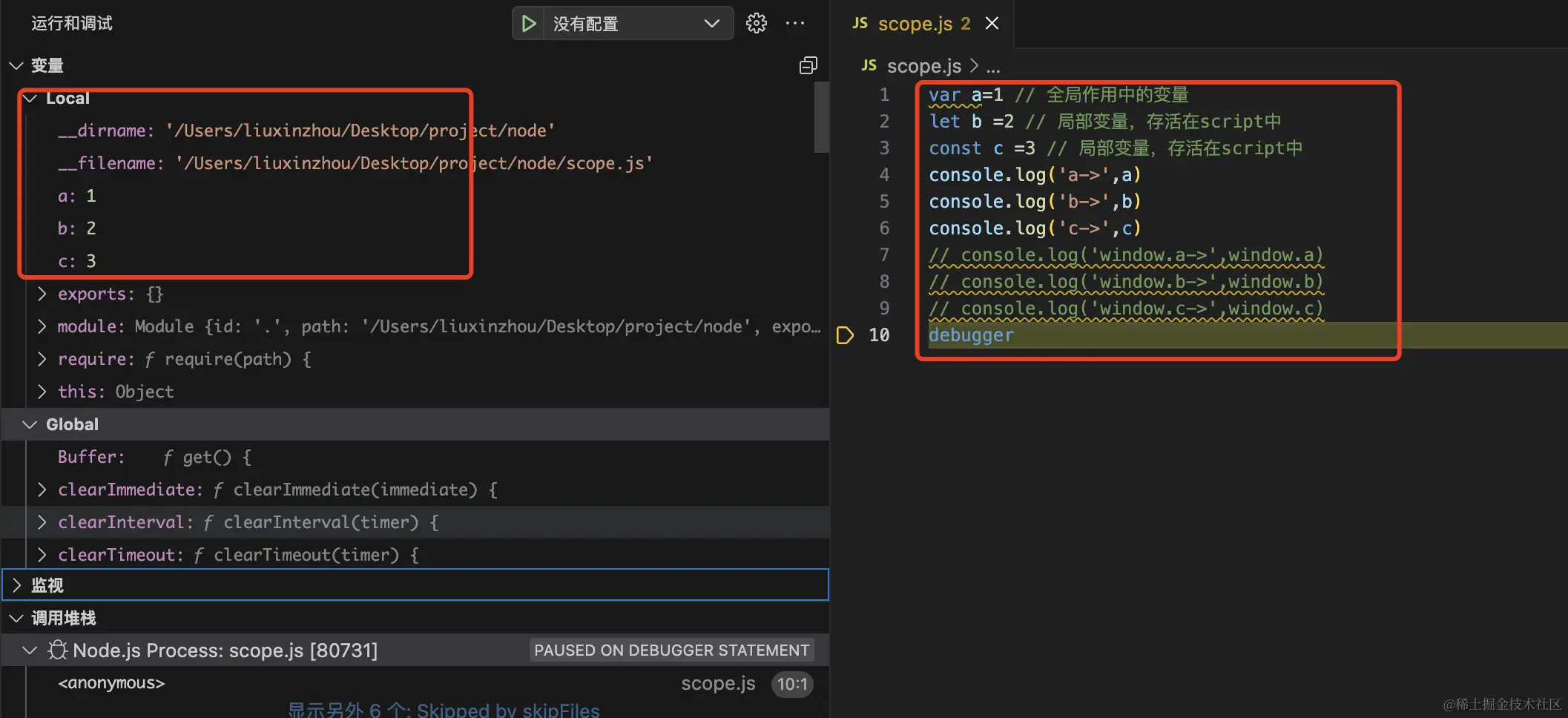The width and height of the screenshot is (1568, 718).
Task: Collapse the Global scope
Action: pos(30,425)
